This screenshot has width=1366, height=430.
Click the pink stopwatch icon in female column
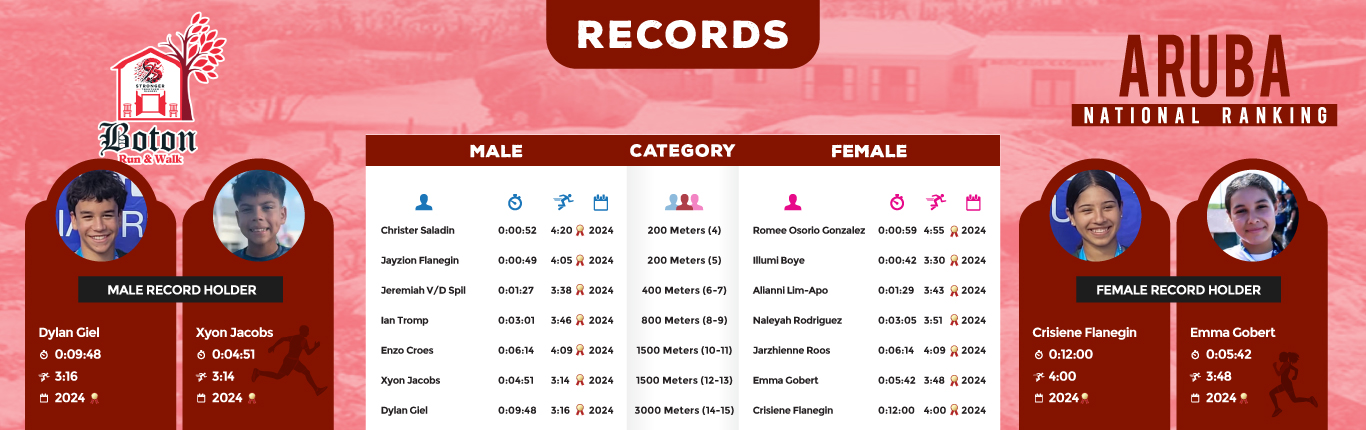897,202
